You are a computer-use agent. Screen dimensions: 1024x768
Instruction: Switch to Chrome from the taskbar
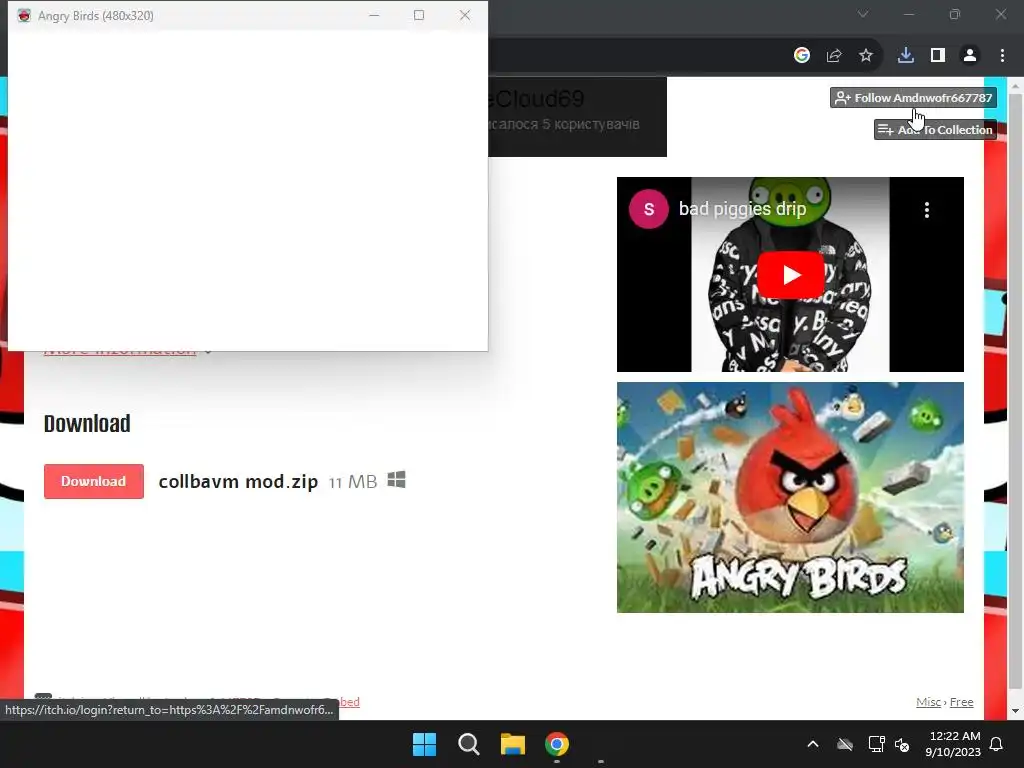click(557, 744)
